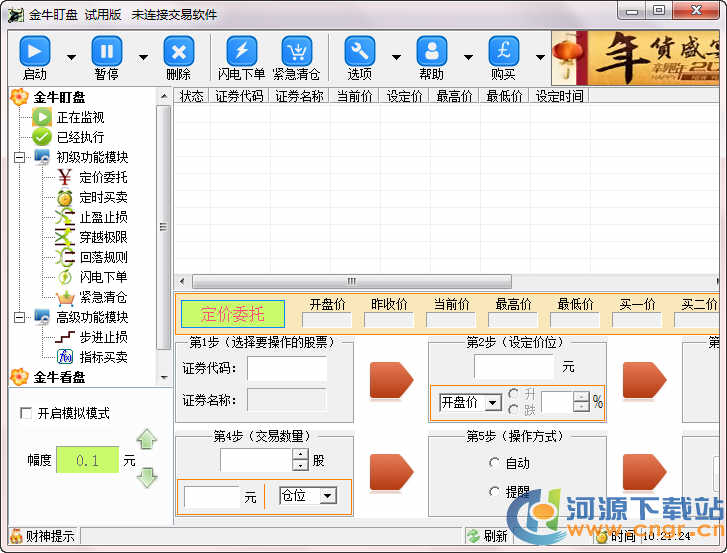Image resolution: width=727 pixels, height=553 pixels.
Task: Open the 金牛看盘 sidebar section
Action: 59,377
